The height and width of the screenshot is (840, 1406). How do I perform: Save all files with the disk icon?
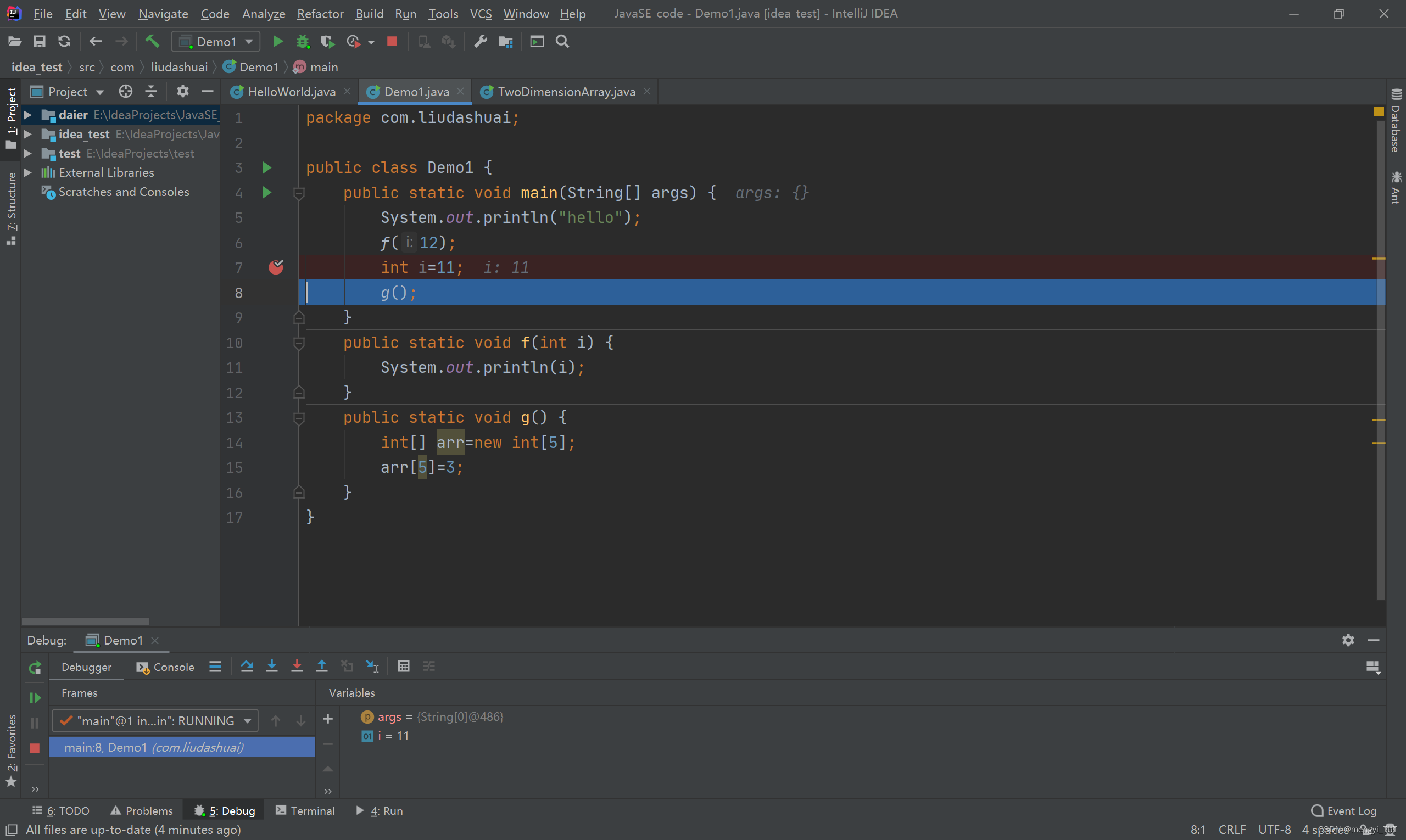[39, 41]
